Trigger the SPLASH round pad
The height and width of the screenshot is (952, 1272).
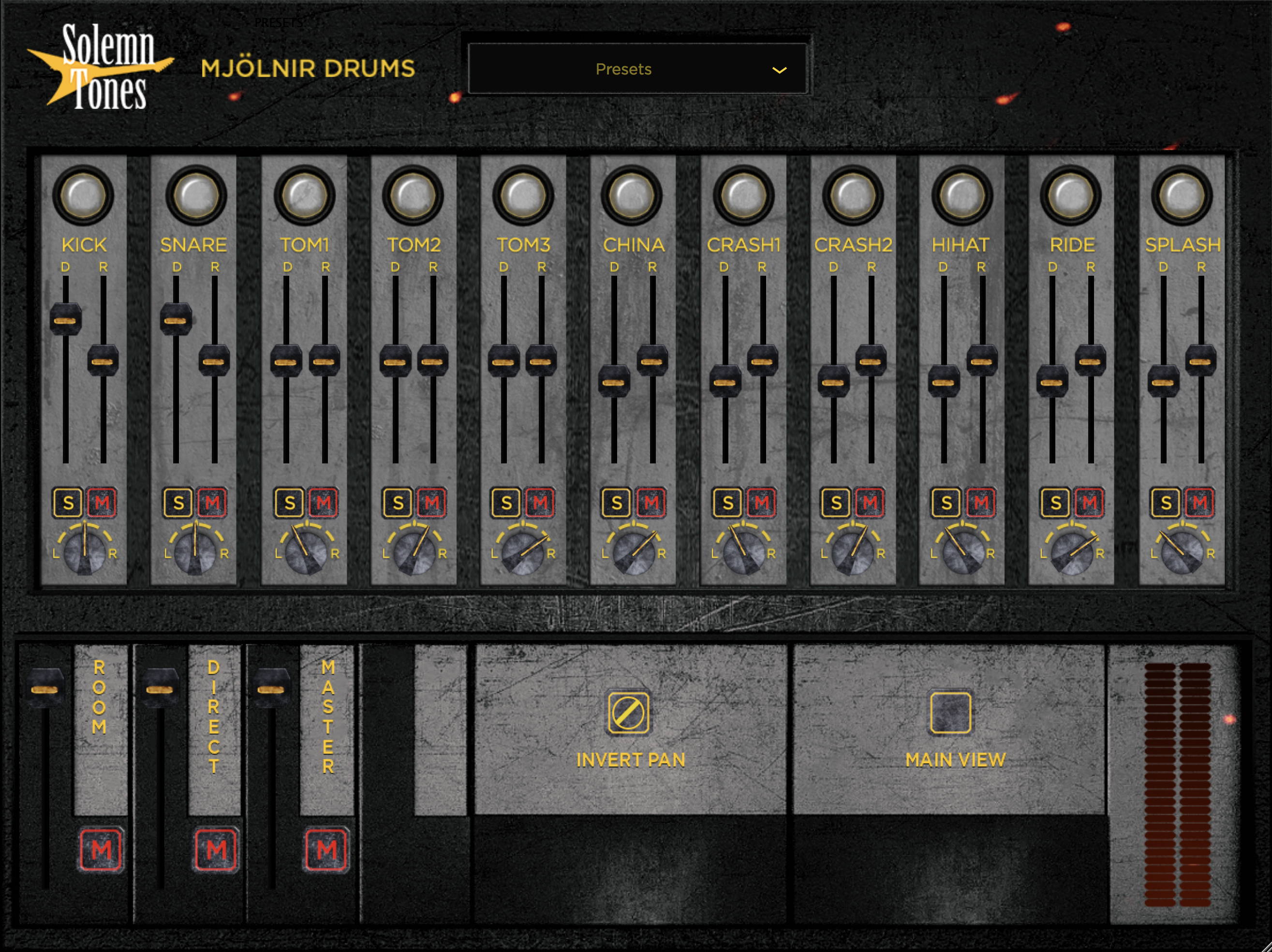pos(1182,195)
